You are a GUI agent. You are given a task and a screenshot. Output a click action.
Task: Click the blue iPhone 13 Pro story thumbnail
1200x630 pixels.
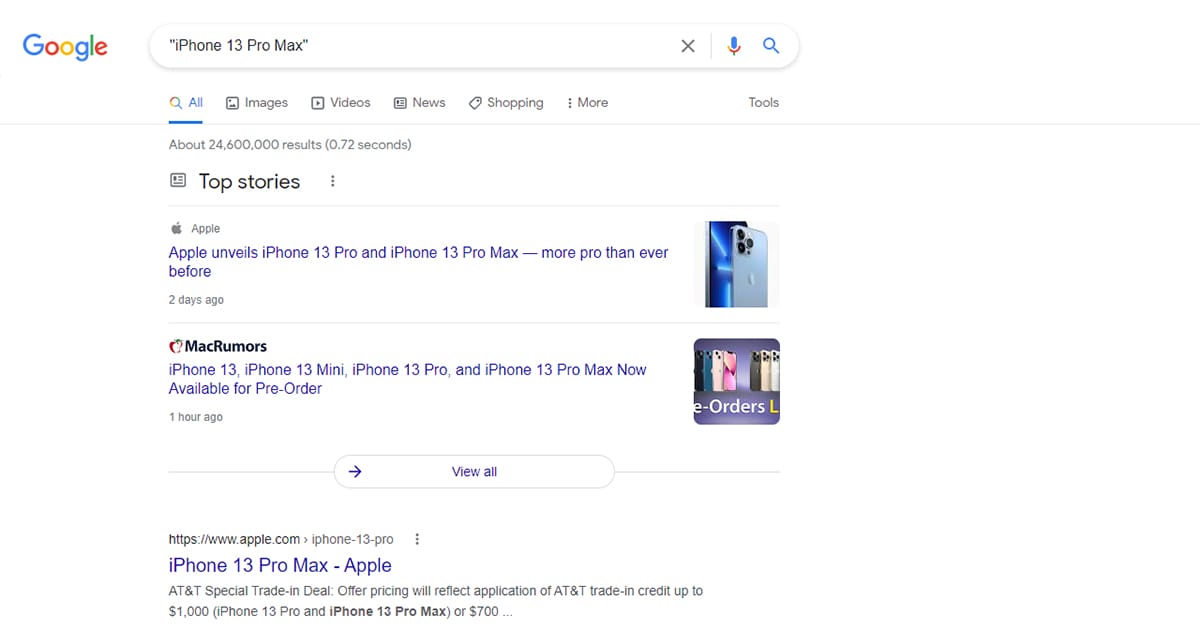(x=736, y=263)
